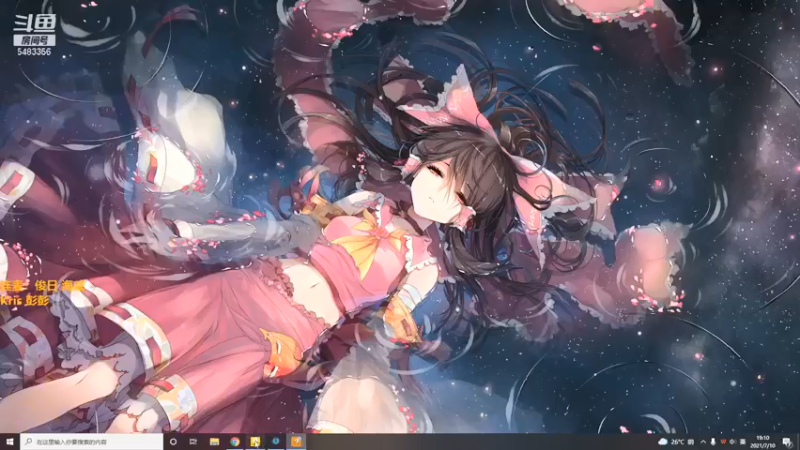
Task: Open File Explorer from the taskbar
Action: pos(214,442)
